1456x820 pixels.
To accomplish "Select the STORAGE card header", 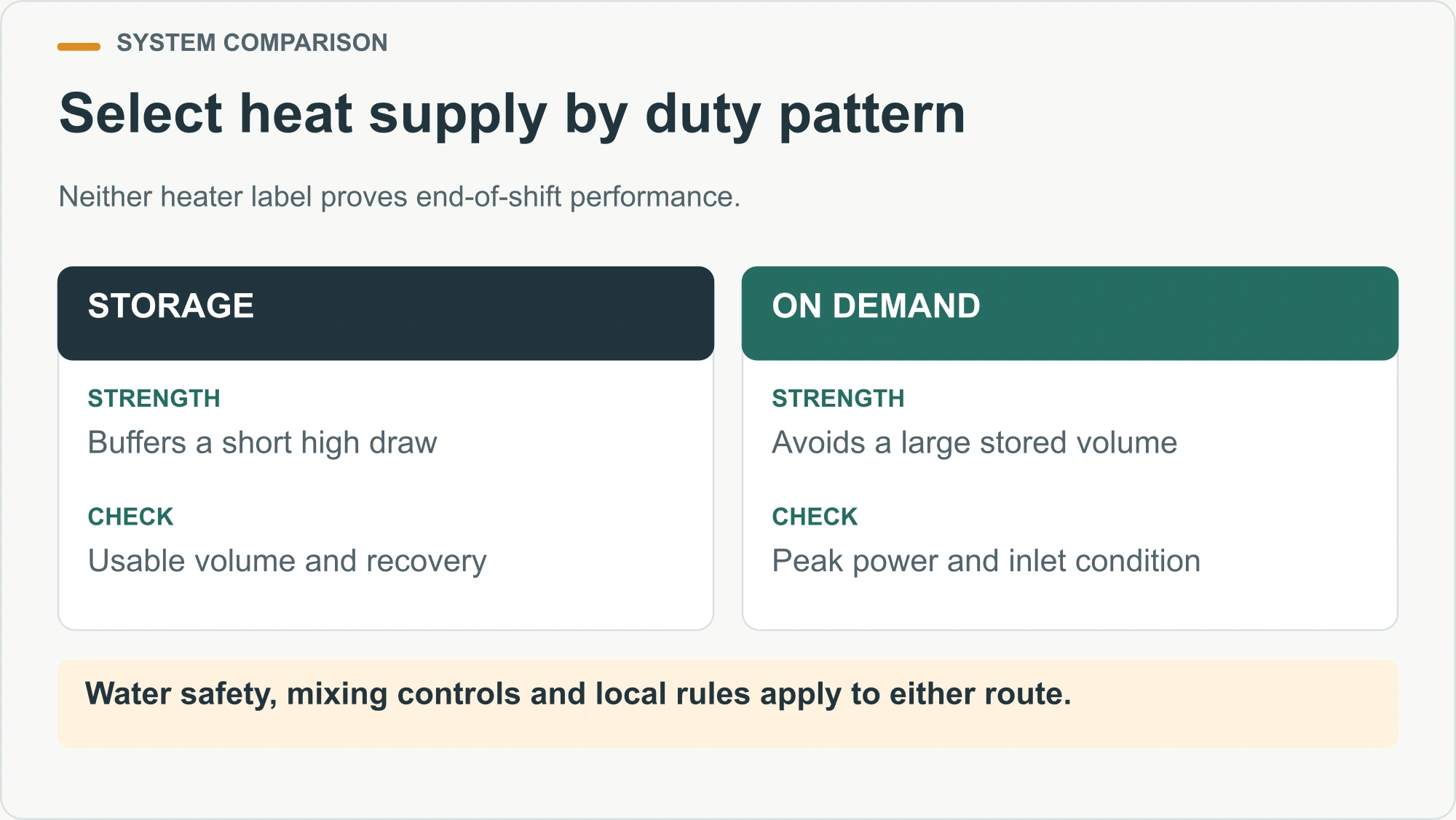I will [386, 313].
